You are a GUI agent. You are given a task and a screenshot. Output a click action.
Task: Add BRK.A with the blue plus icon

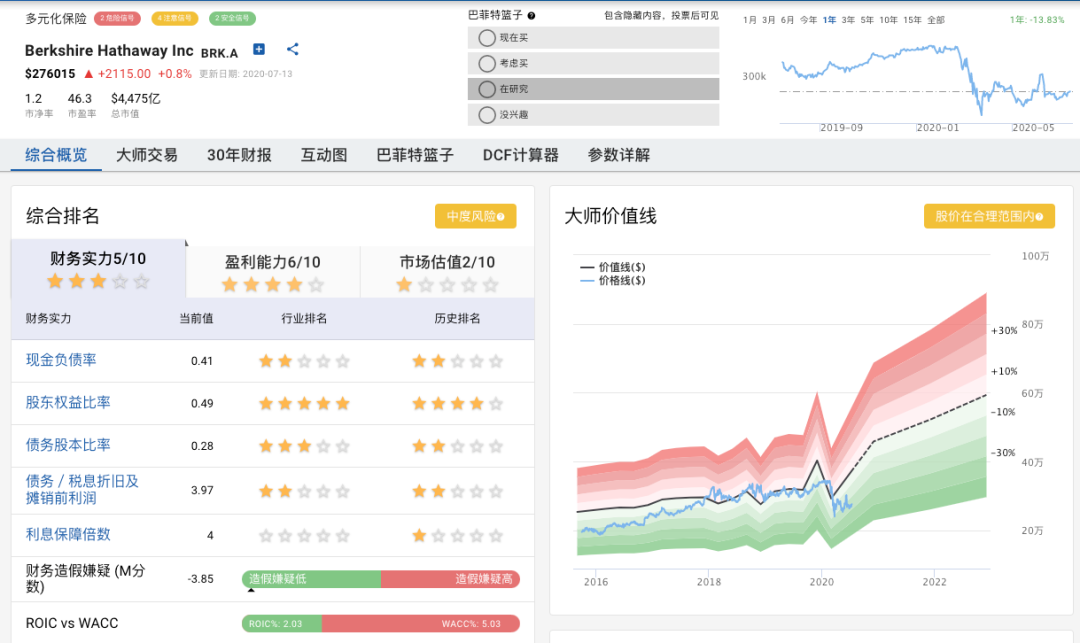click(259, 49)
